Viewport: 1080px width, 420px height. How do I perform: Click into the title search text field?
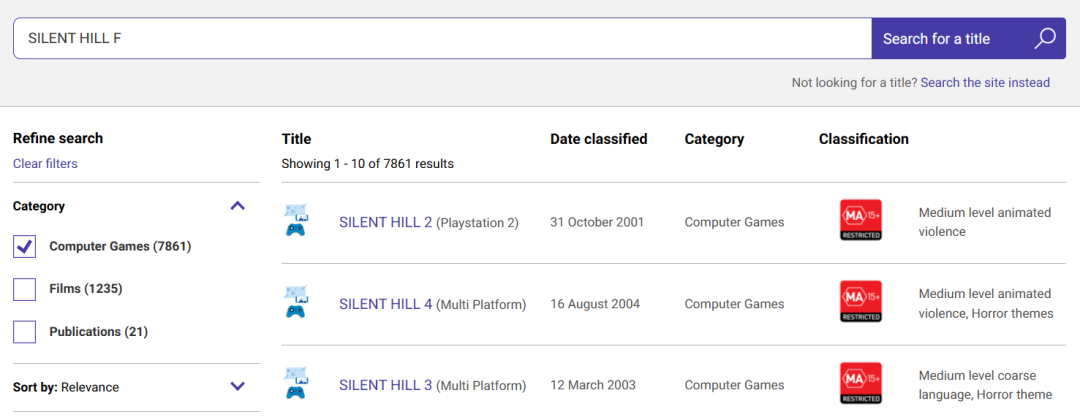pyautogui.click(x=440, y=39)
